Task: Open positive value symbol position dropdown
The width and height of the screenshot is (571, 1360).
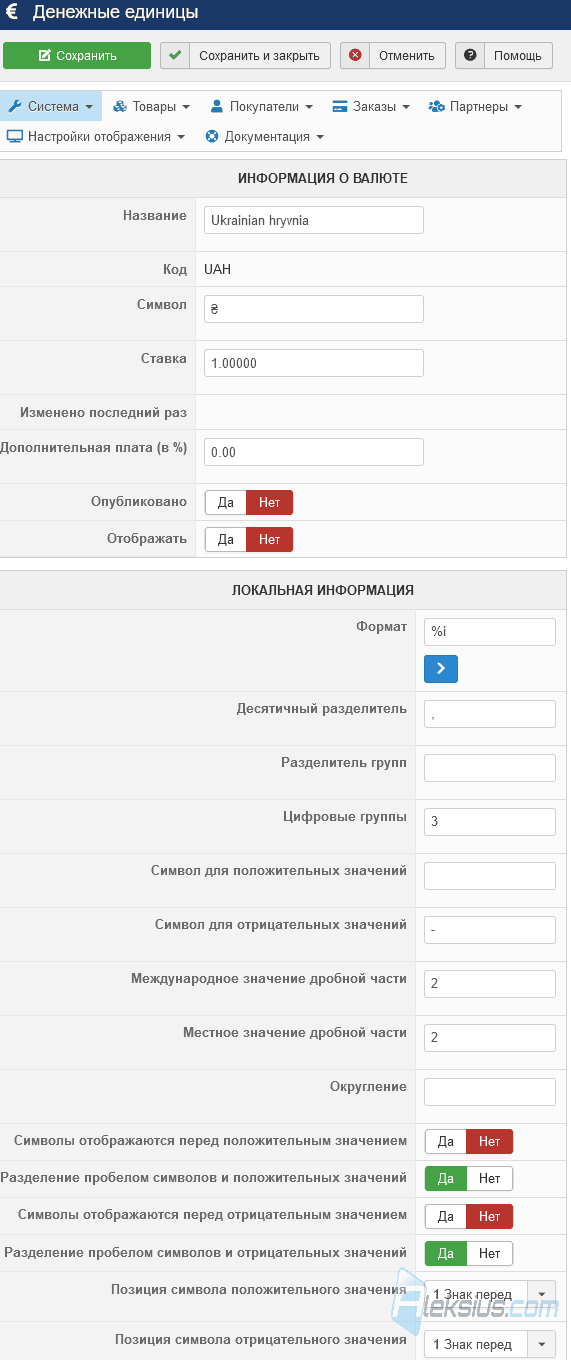Action: tap(490, 1295)
